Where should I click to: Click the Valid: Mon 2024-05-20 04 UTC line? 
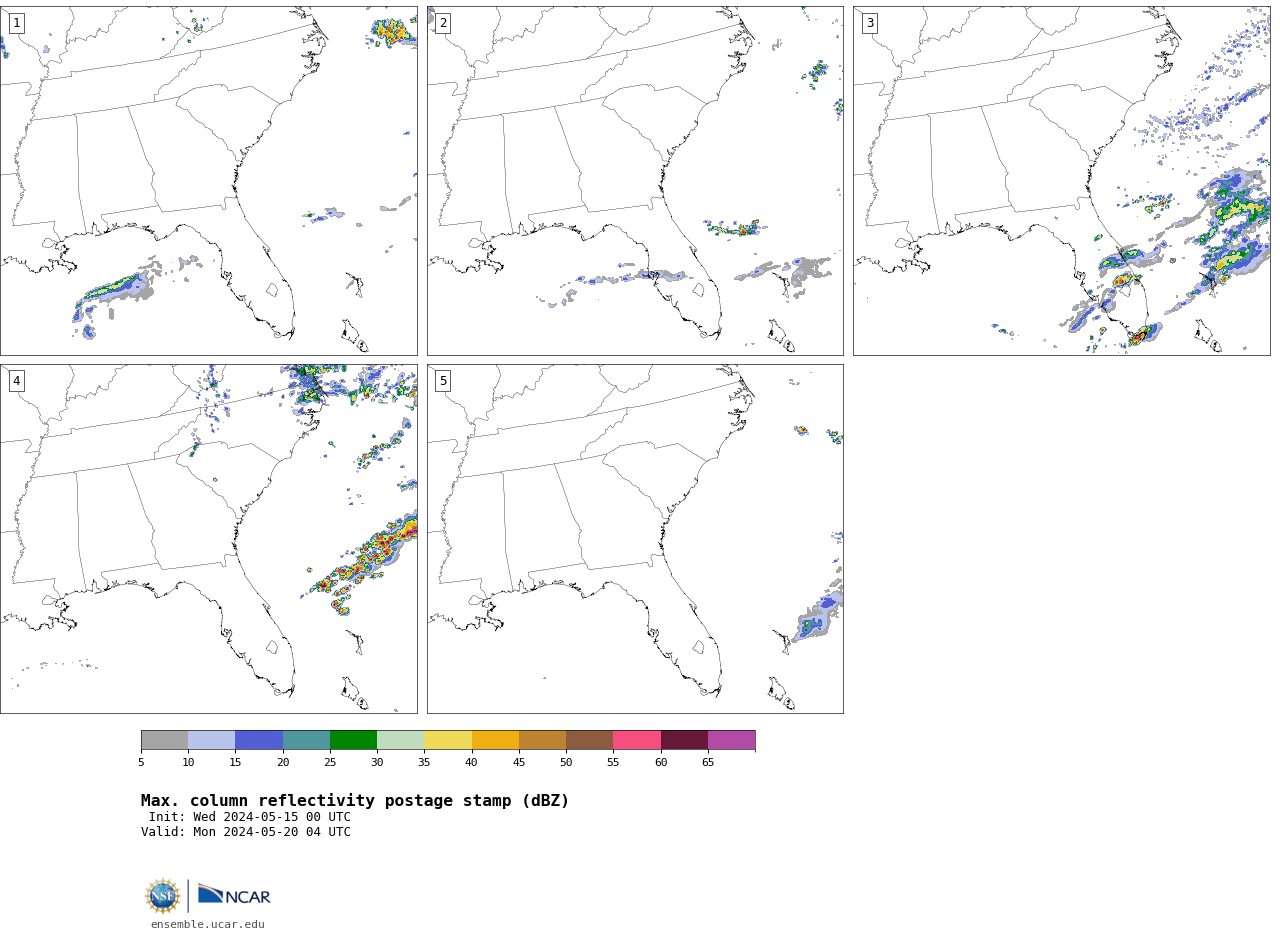[246, 832]
